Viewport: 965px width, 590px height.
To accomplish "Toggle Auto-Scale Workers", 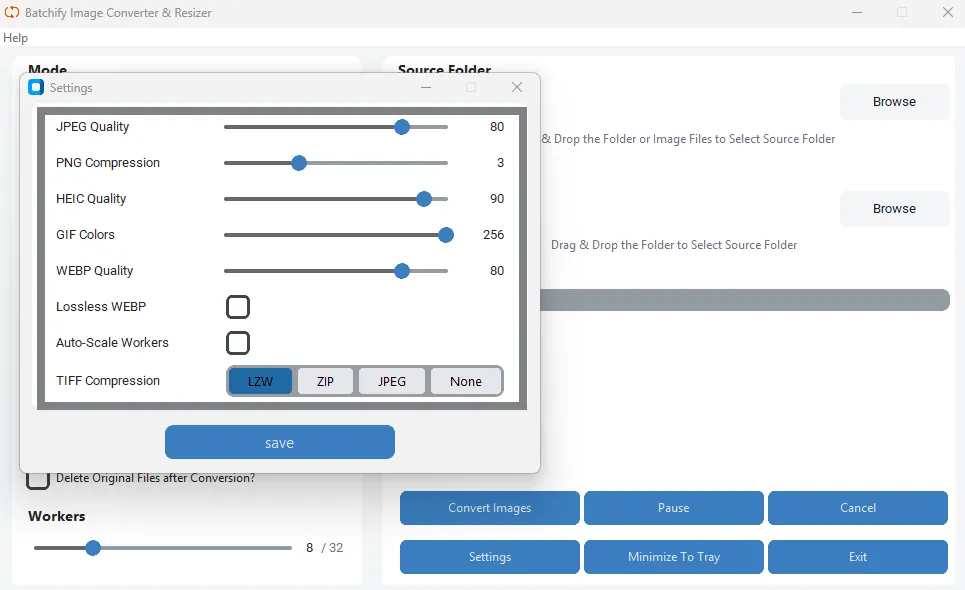I will 238,343.
